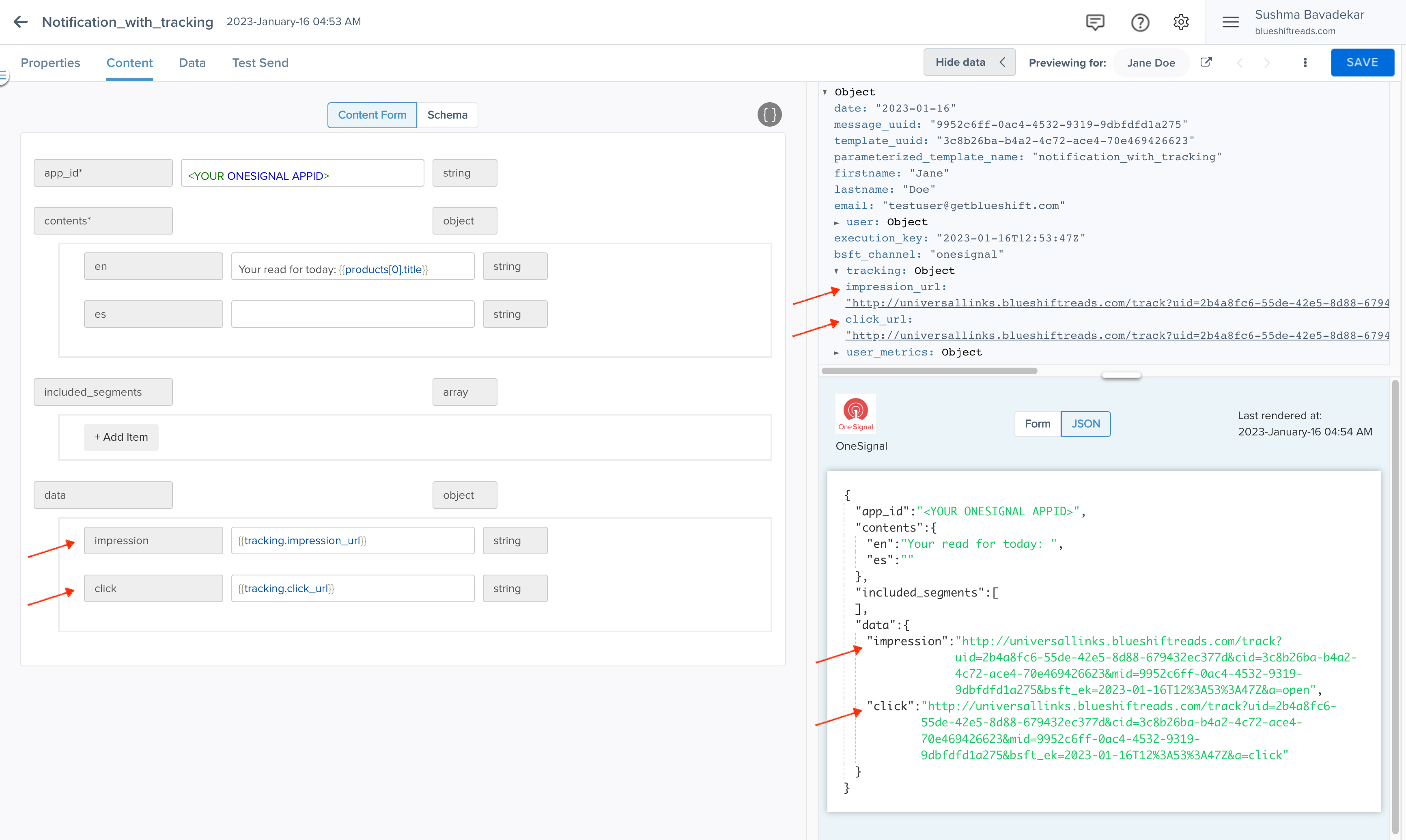Click the included_segments field label
Screen dimensions: 1406x840
click(103, 392)
